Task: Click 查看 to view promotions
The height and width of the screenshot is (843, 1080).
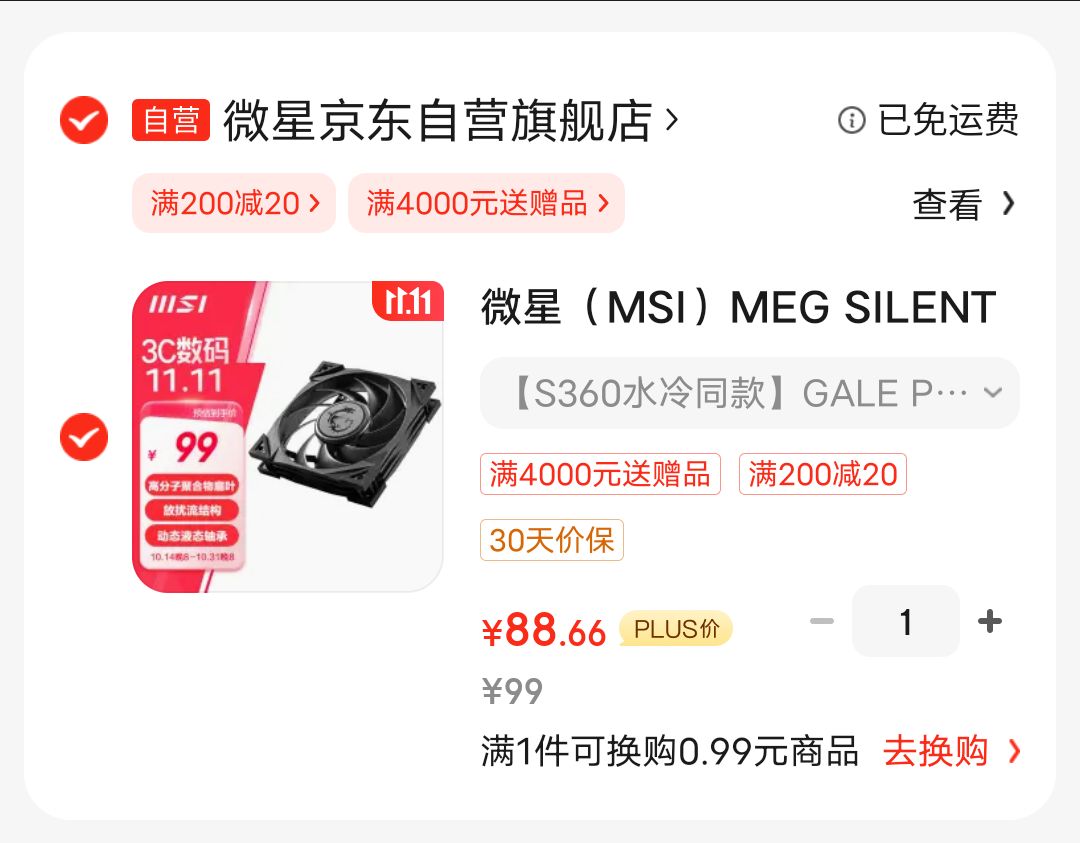Action: 946,205
